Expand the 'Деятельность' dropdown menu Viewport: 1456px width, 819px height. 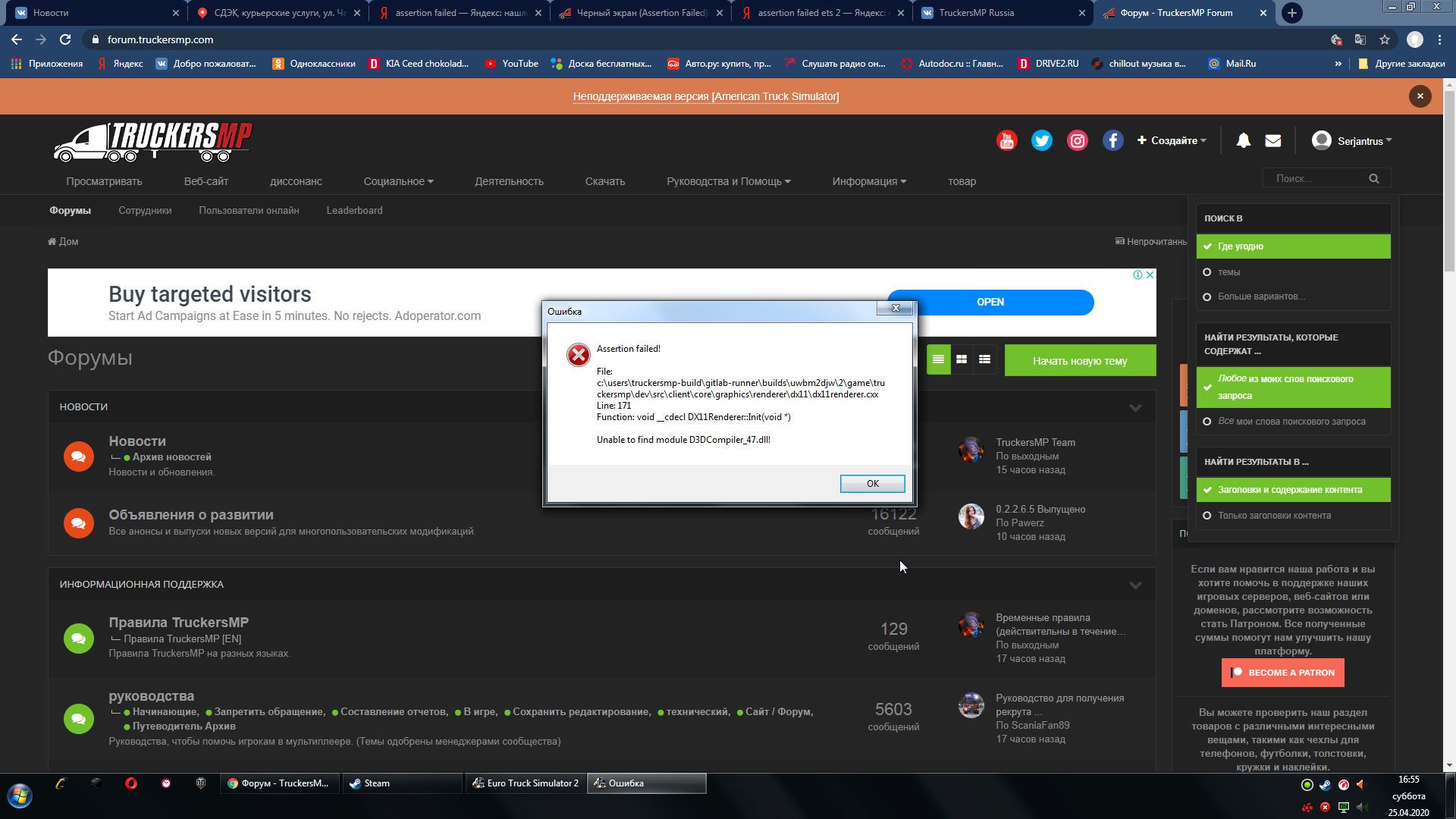(x=510, y=181)
